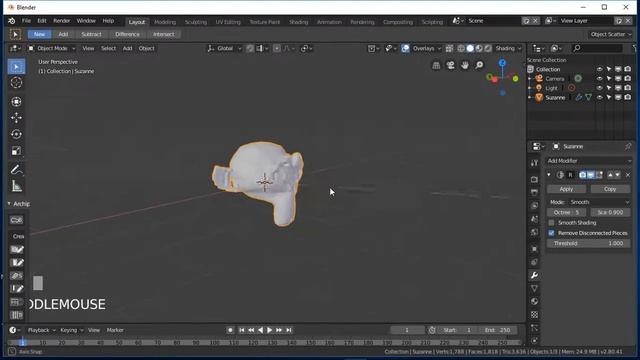Open the Overlays dropdown arrow

(x=440, y=49)
